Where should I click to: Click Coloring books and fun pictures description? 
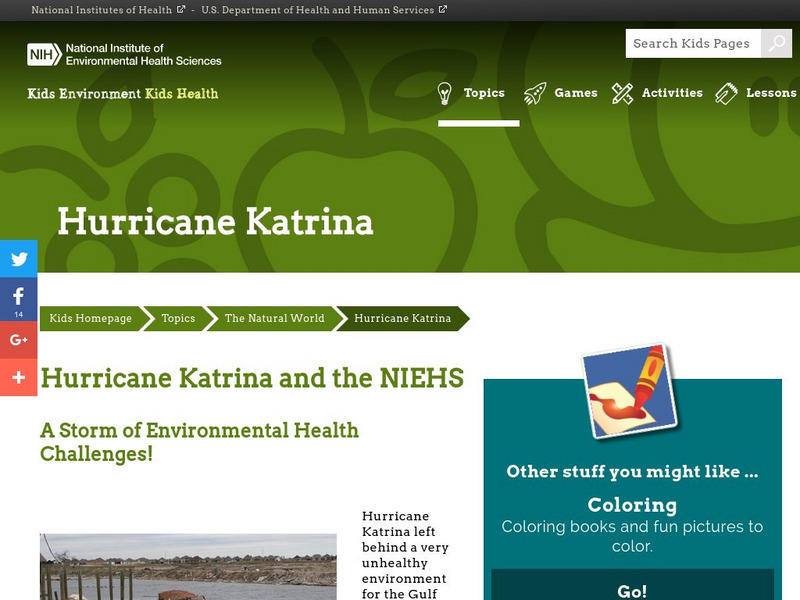point(632,536)
